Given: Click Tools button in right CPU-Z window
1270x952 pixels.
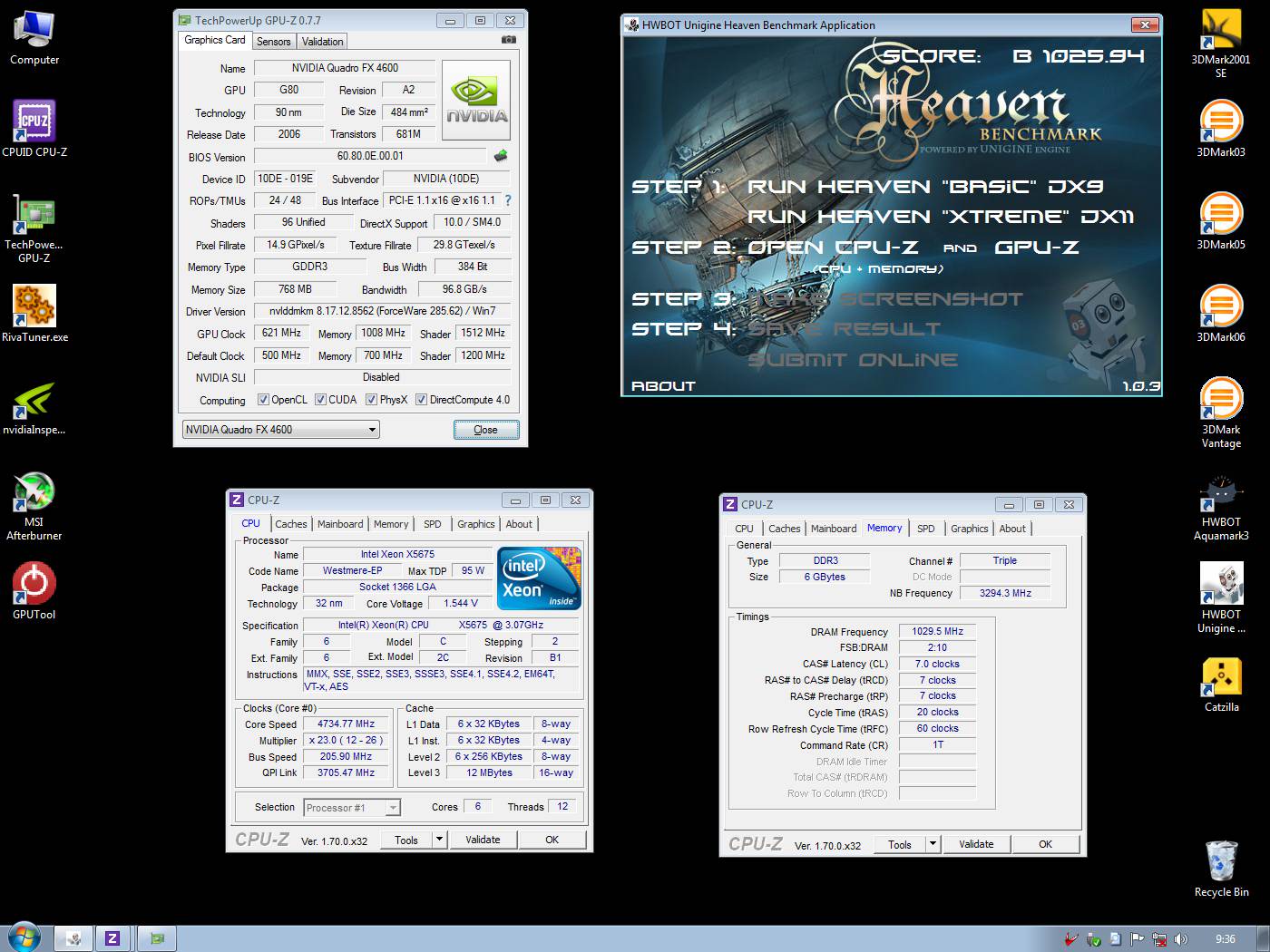Looking at the screenshot, I should 900,843.
